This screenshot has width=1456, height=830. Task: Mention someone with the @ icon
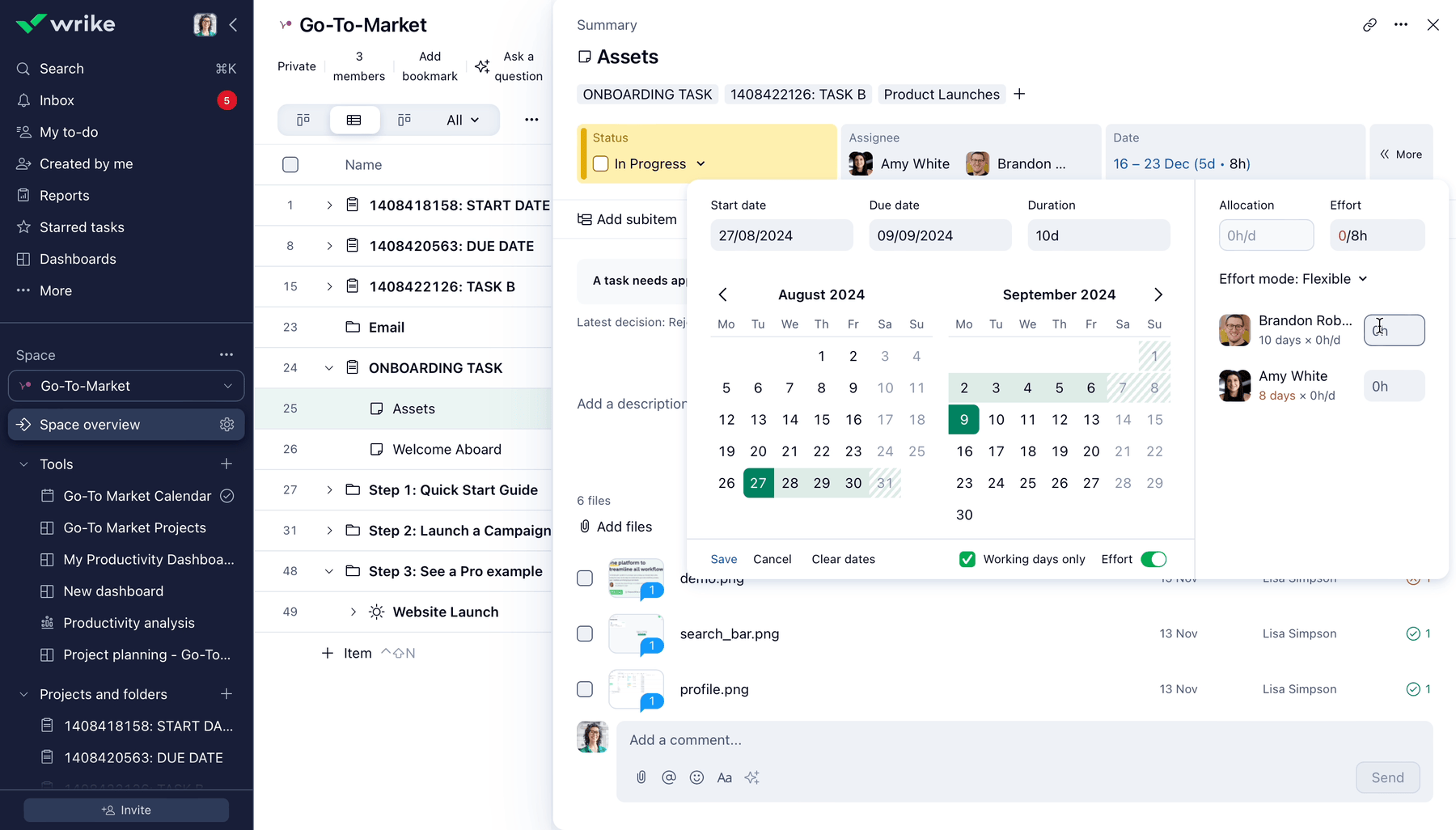point(669,777)
